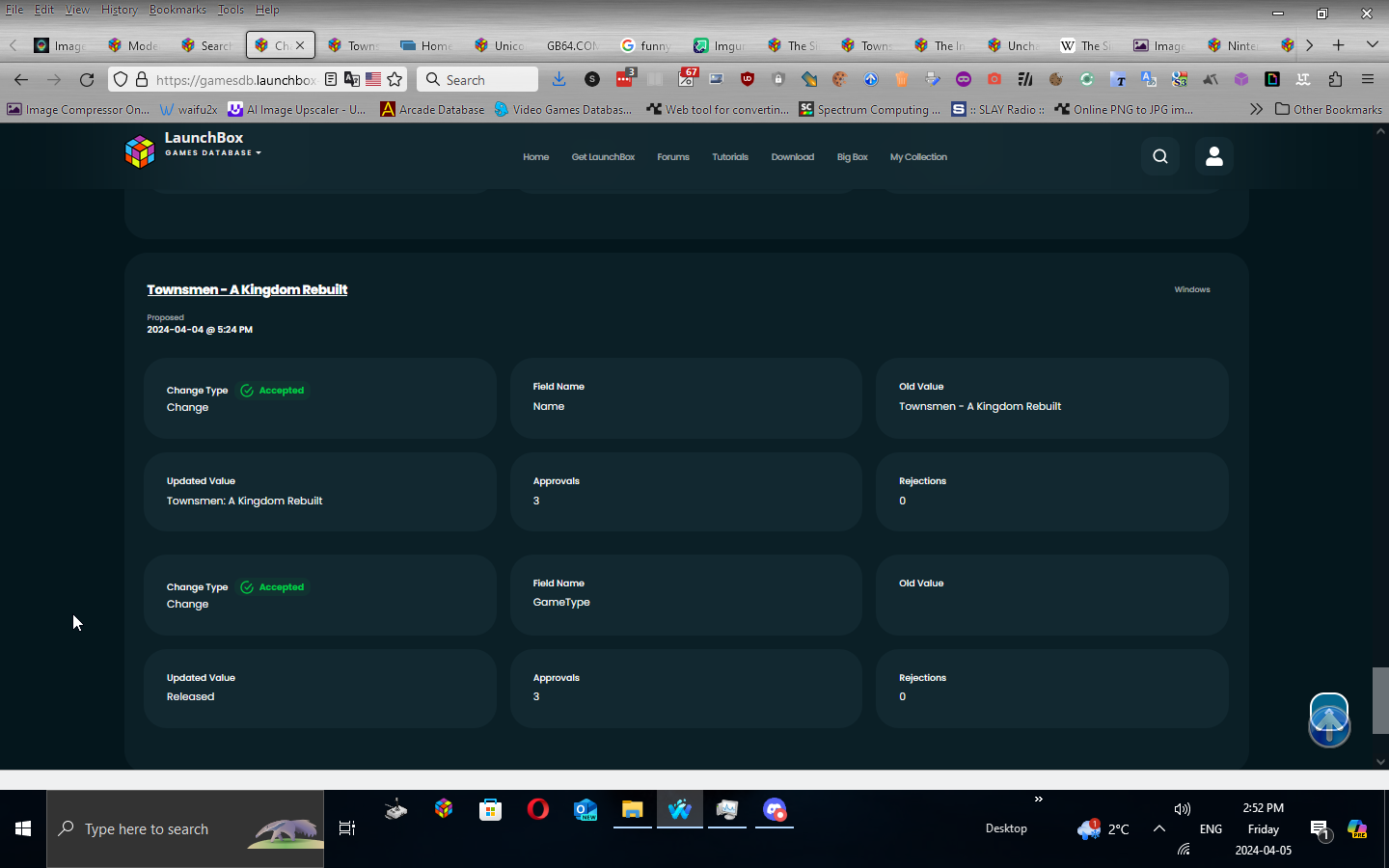Switch to the Imgur tab
1389x868 pixels.
720,45
